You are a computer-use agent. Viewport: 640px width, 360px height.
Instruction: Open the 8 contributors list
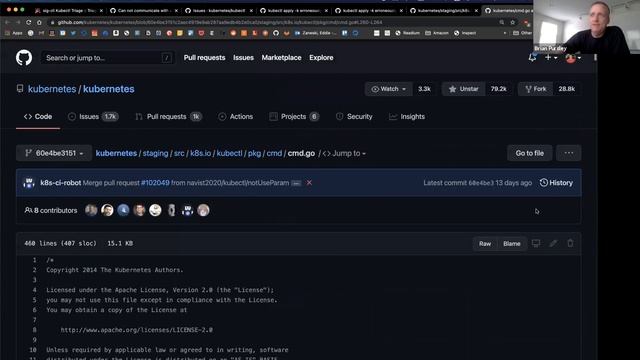pos(51,211)
